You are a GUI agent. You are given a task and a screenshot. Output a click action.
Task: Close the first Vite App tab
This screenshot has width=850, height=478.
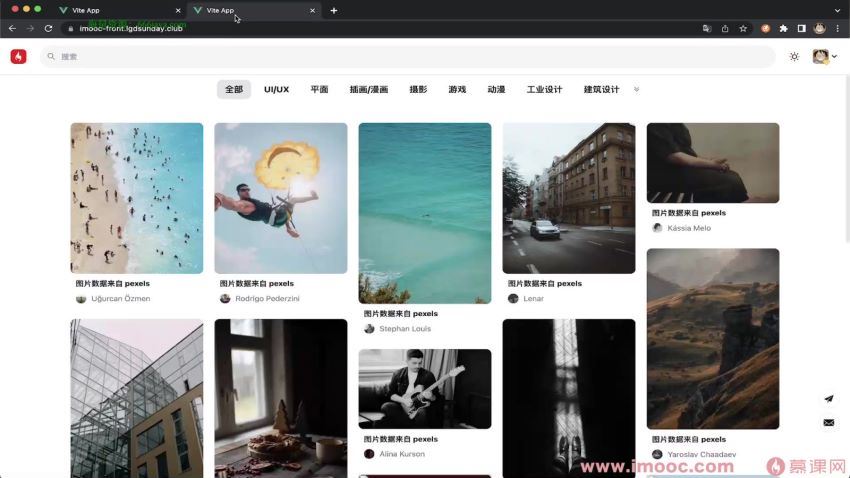click(178, 10)
